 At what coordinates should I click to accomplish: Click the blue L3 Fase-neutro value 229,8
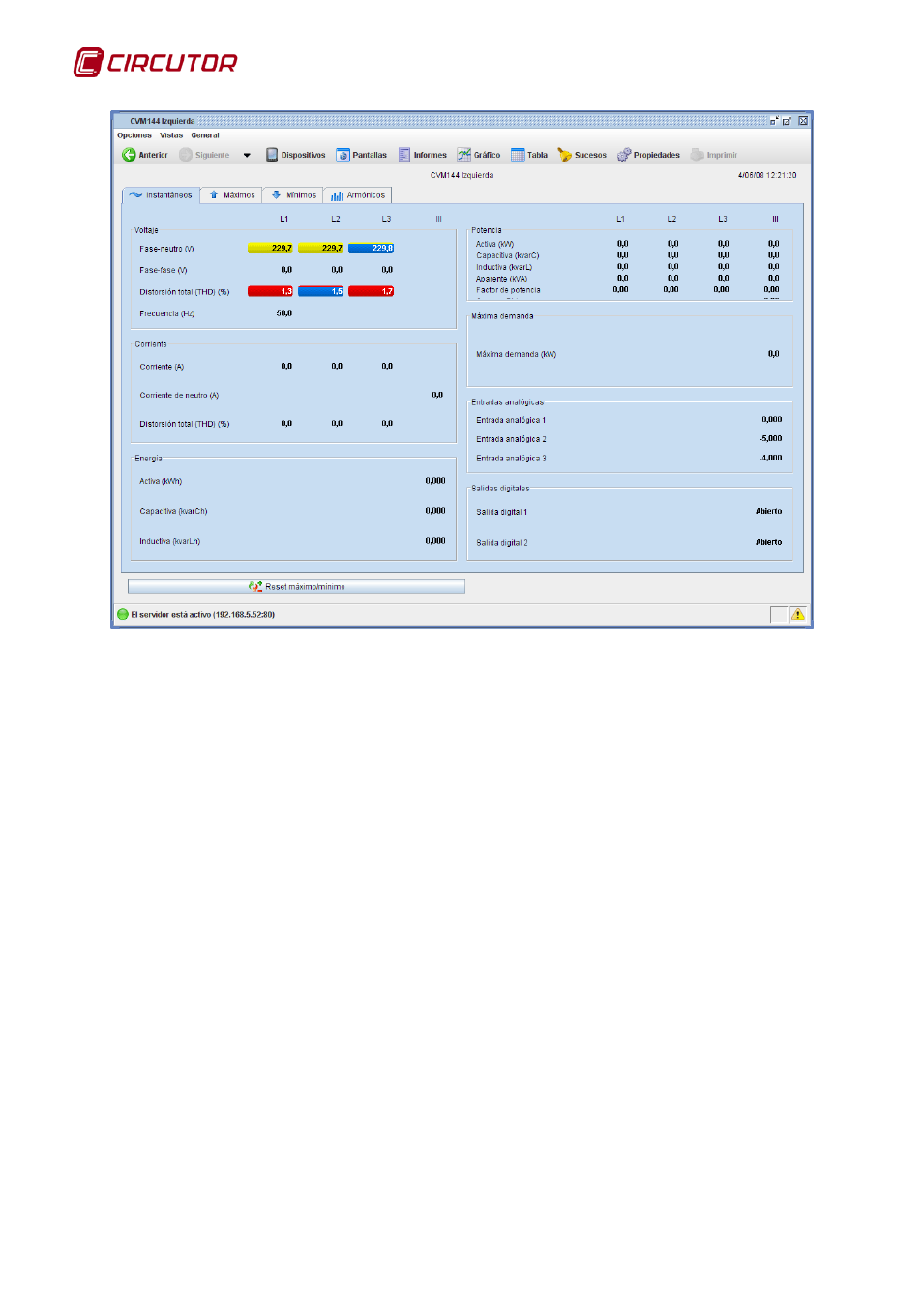(x=371, y=249)
